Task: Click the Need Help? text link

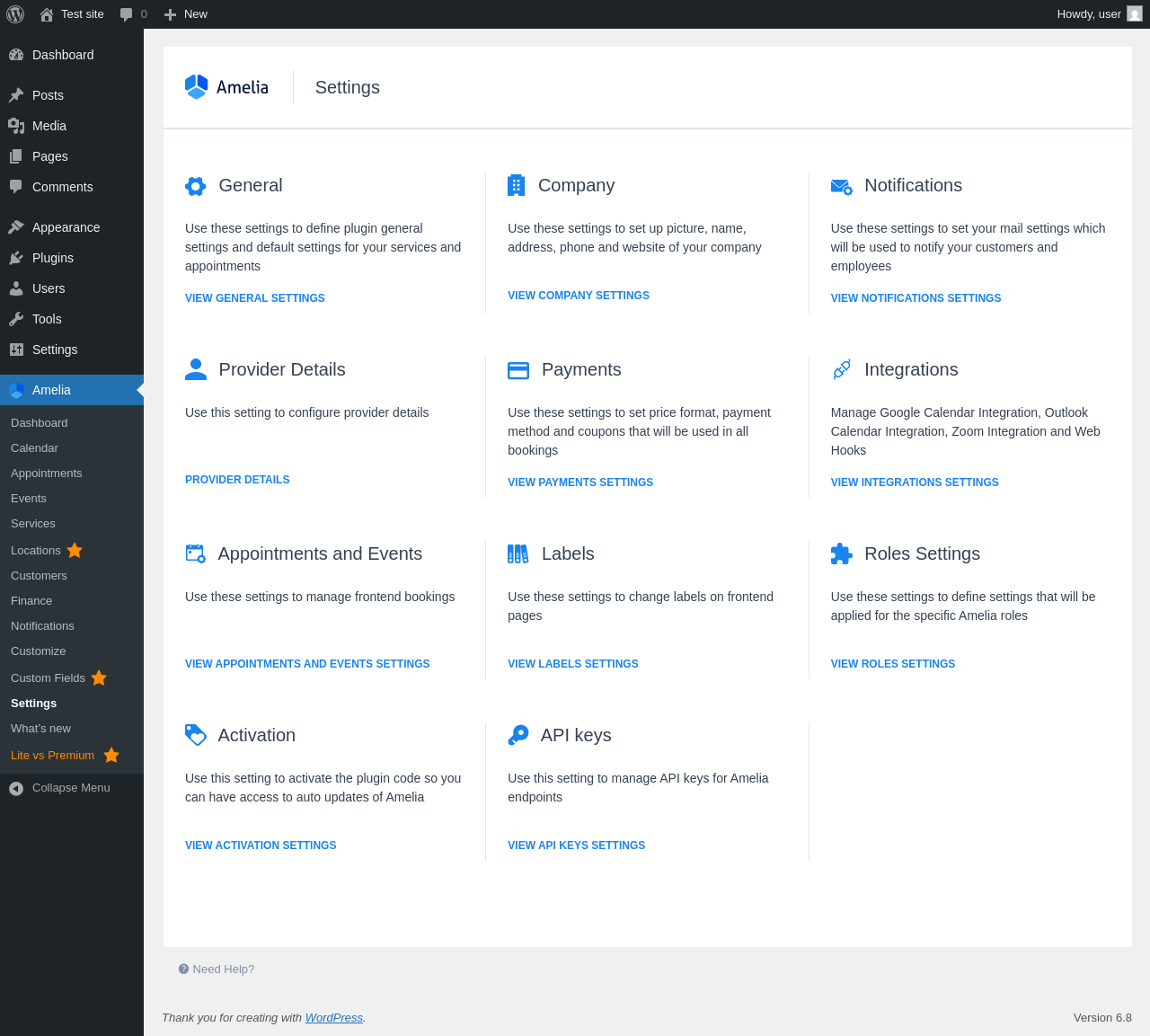Action: pyautogui.click(x=224, y=969)
